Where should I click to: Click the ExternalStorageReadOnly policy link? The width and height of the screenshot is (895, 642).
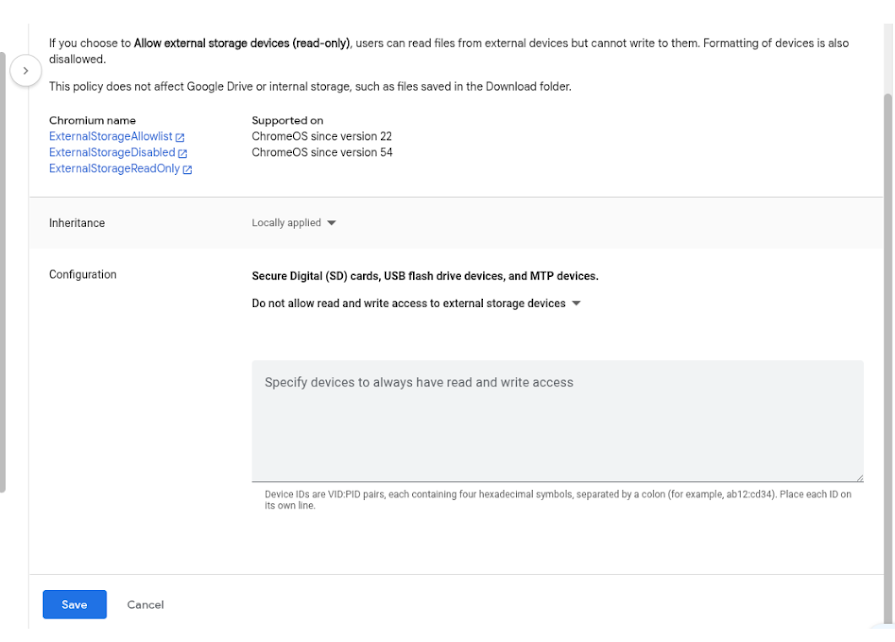pyautogui.click(x=114, y=168)
